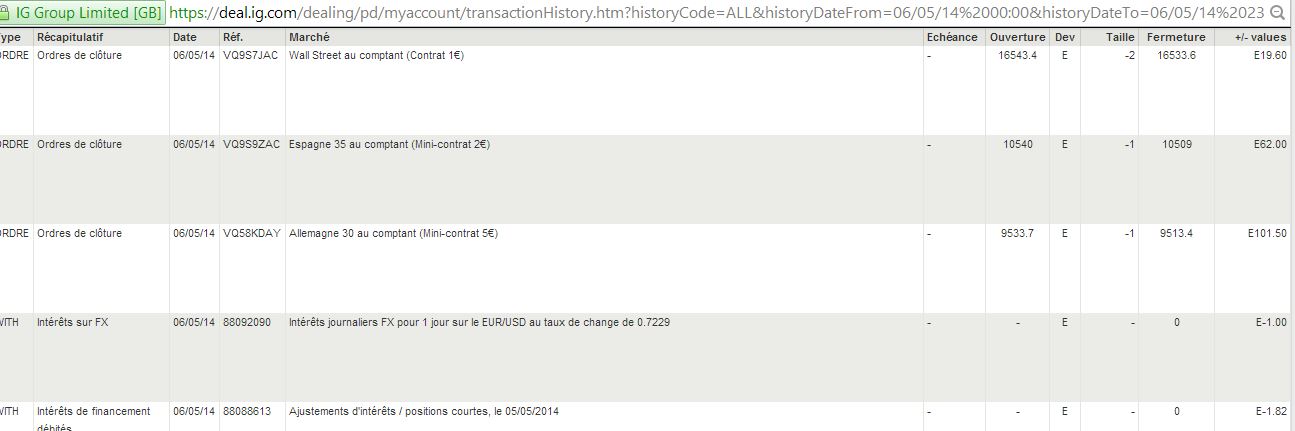Click the Ouverture column header
Image resolution: width=1295 pixels, height=431 pixels.
(1017, 37)
